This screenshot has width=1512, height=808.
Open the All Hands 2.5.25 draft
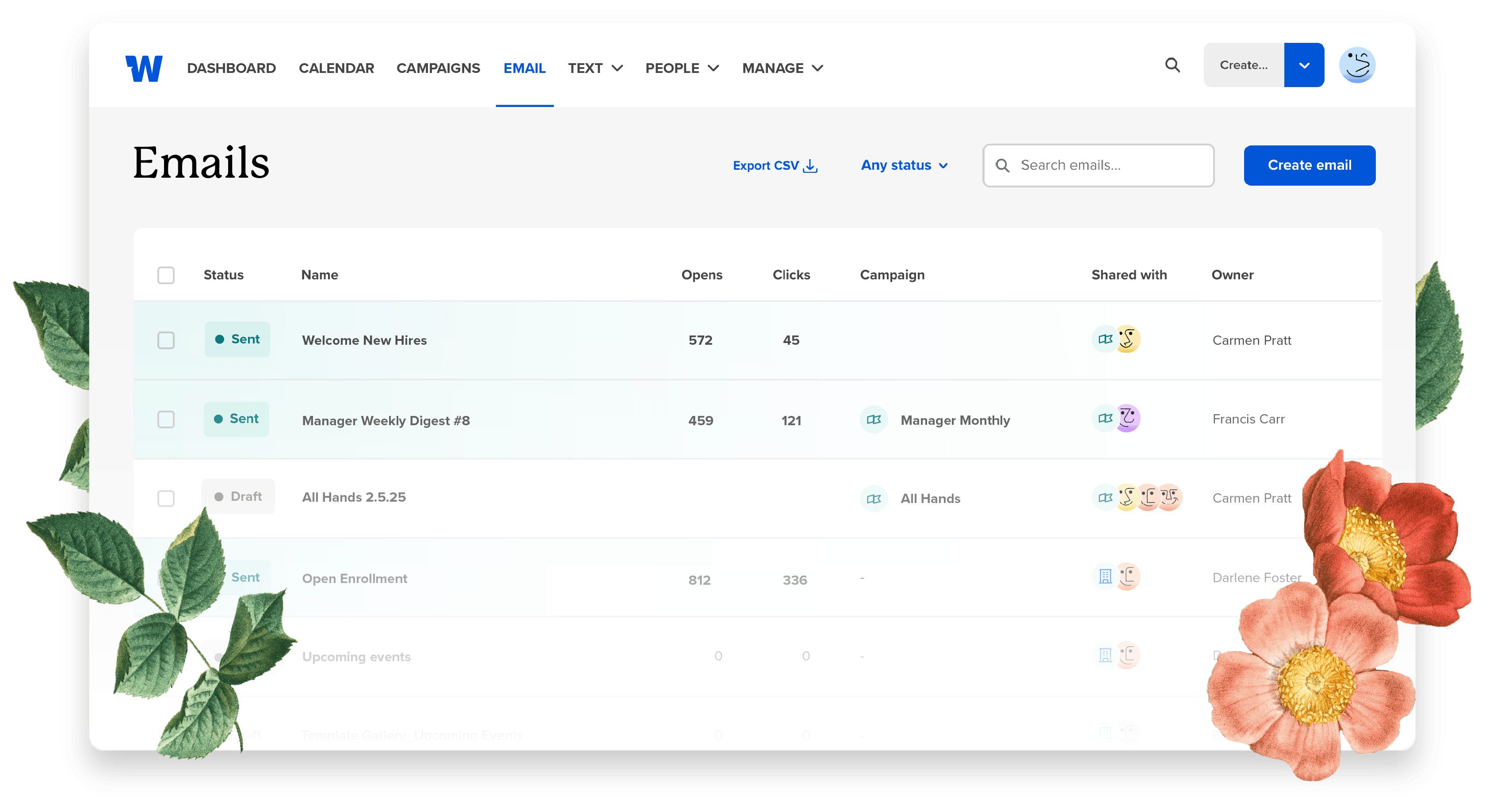354,498
